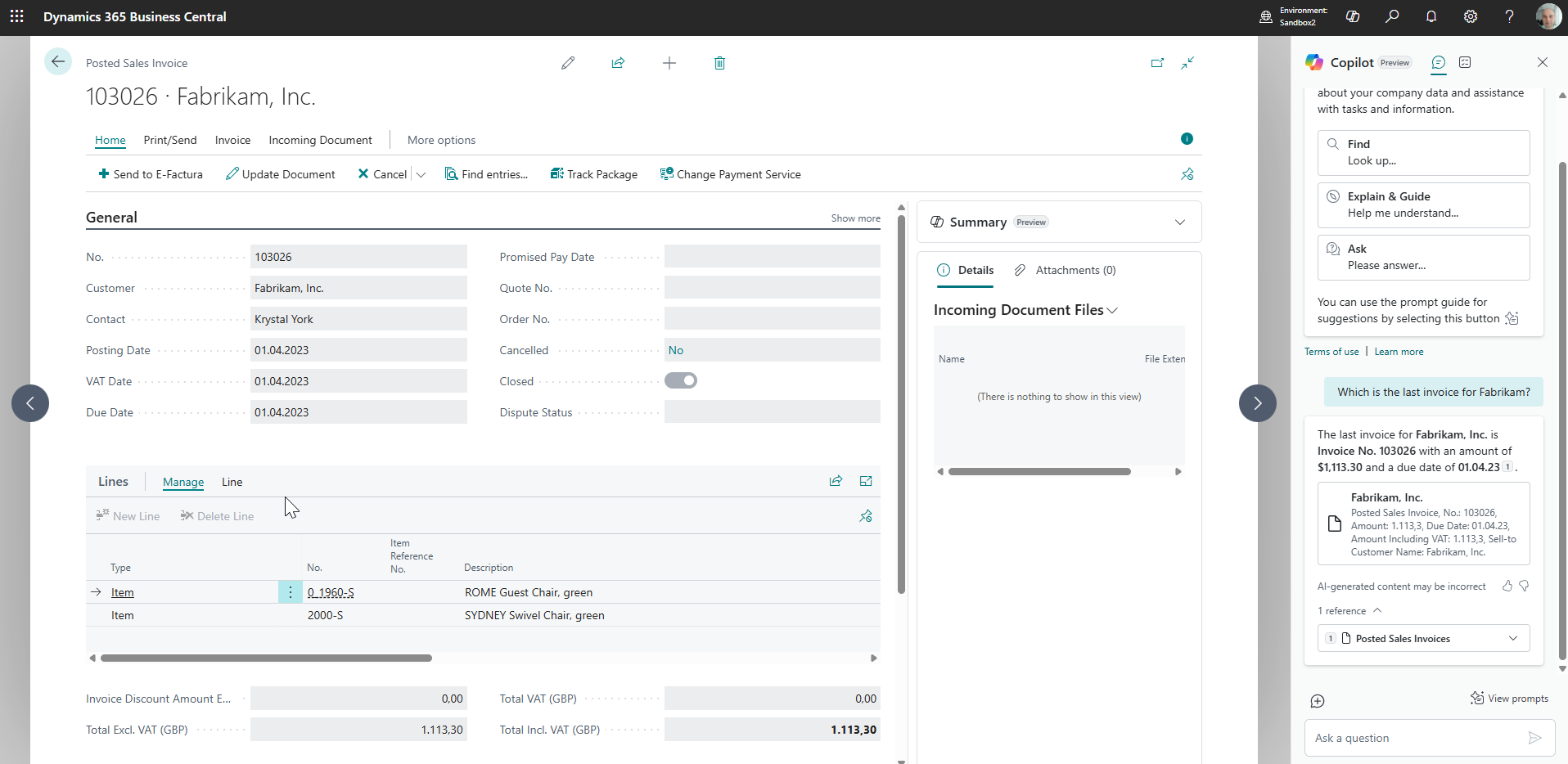
Task: Open page in new window icon
Action: (1157, 63)
